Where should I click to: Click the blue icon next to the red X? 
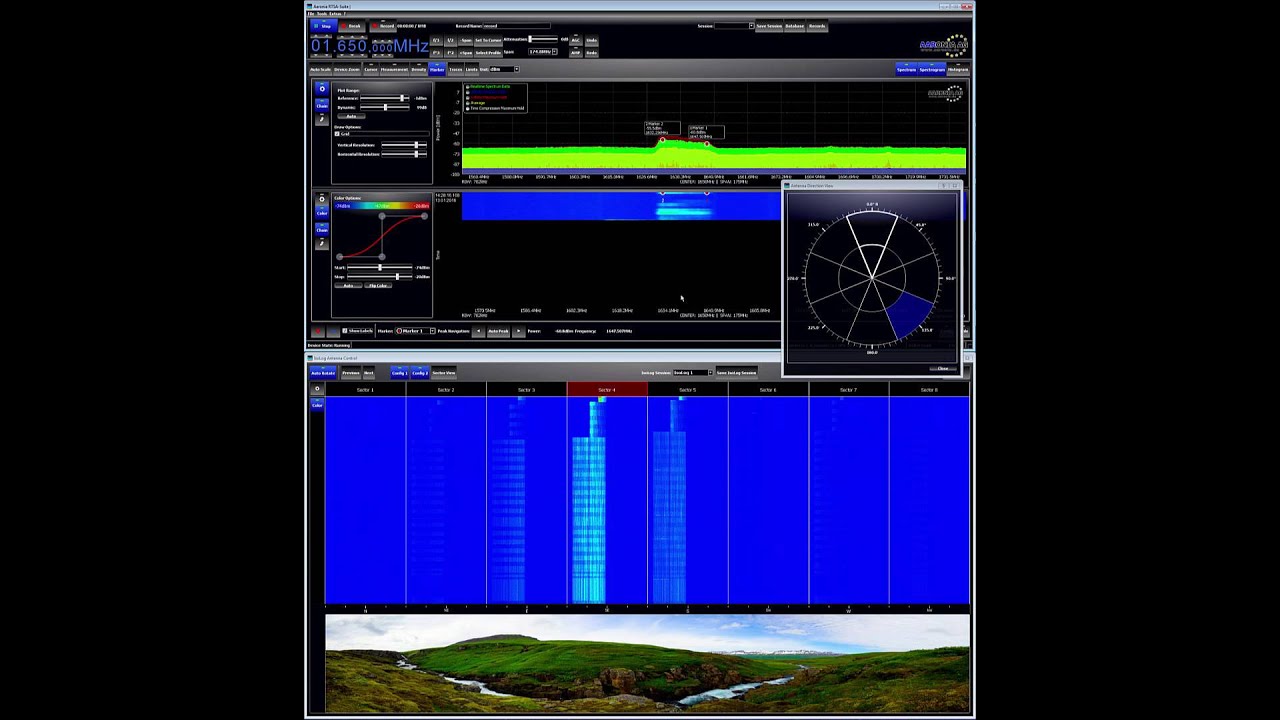point(333,331)
